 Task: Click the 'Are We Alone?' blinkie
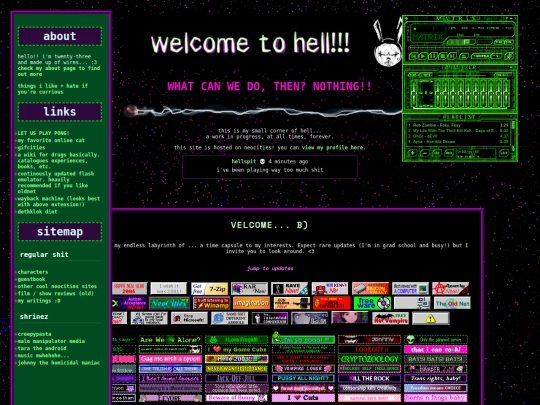tap(170, 340)
